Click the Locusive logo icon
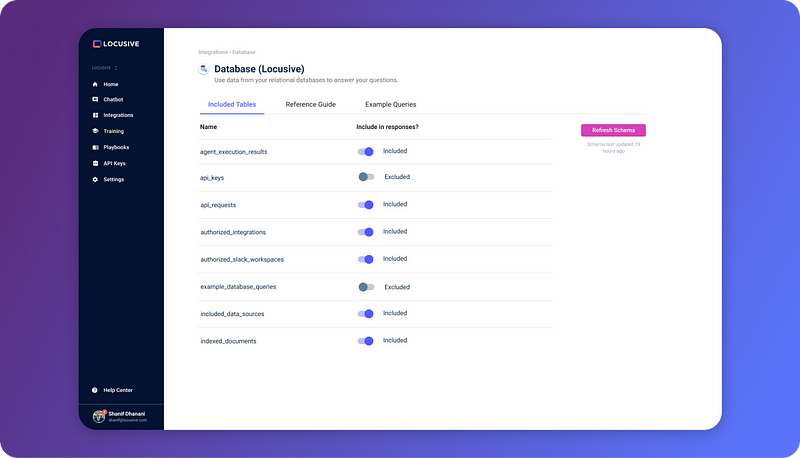Screen dimensions: 800x458 coord(96,44)
